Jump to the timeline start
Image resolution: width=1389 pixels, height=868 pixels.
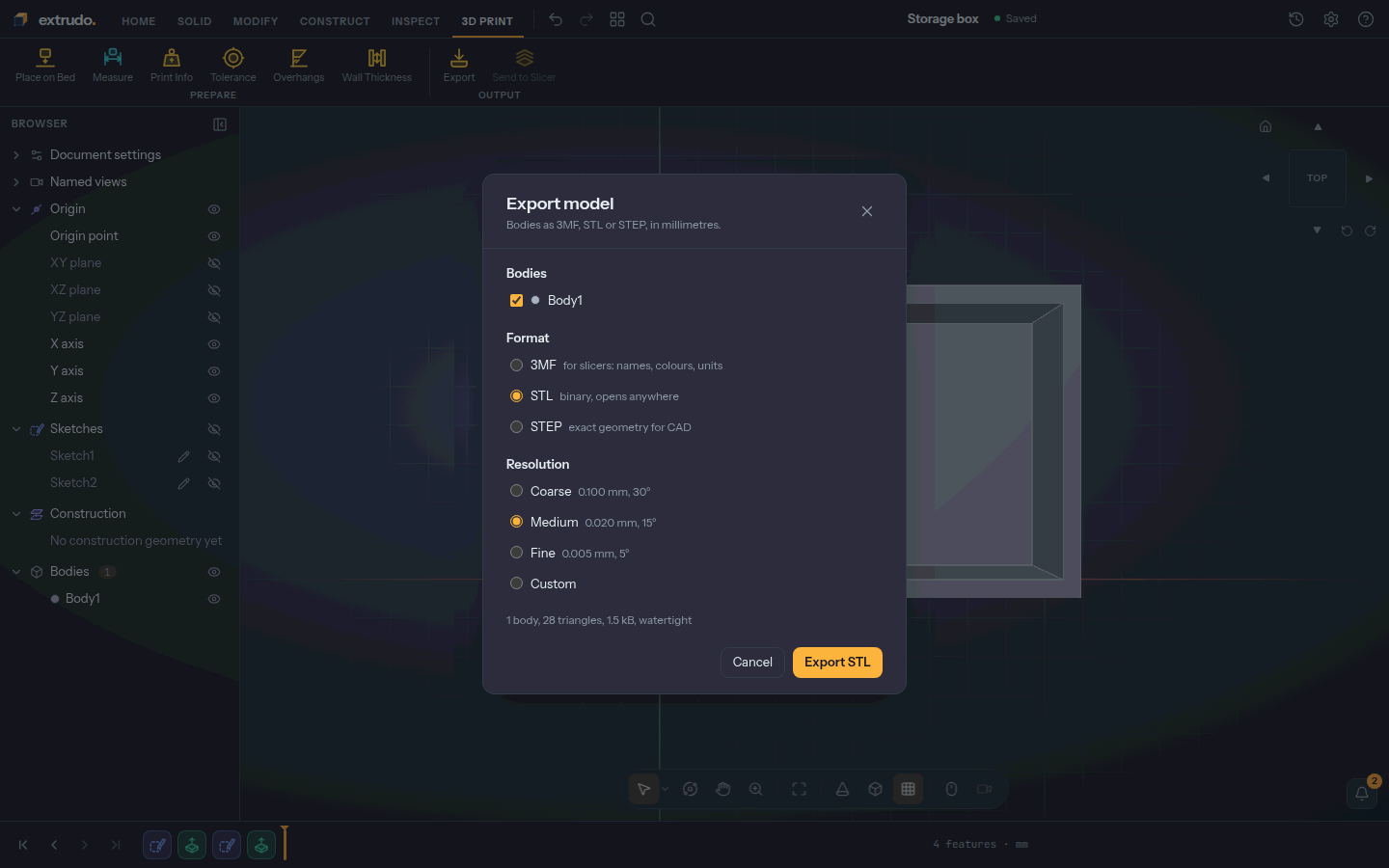[23, 845]
